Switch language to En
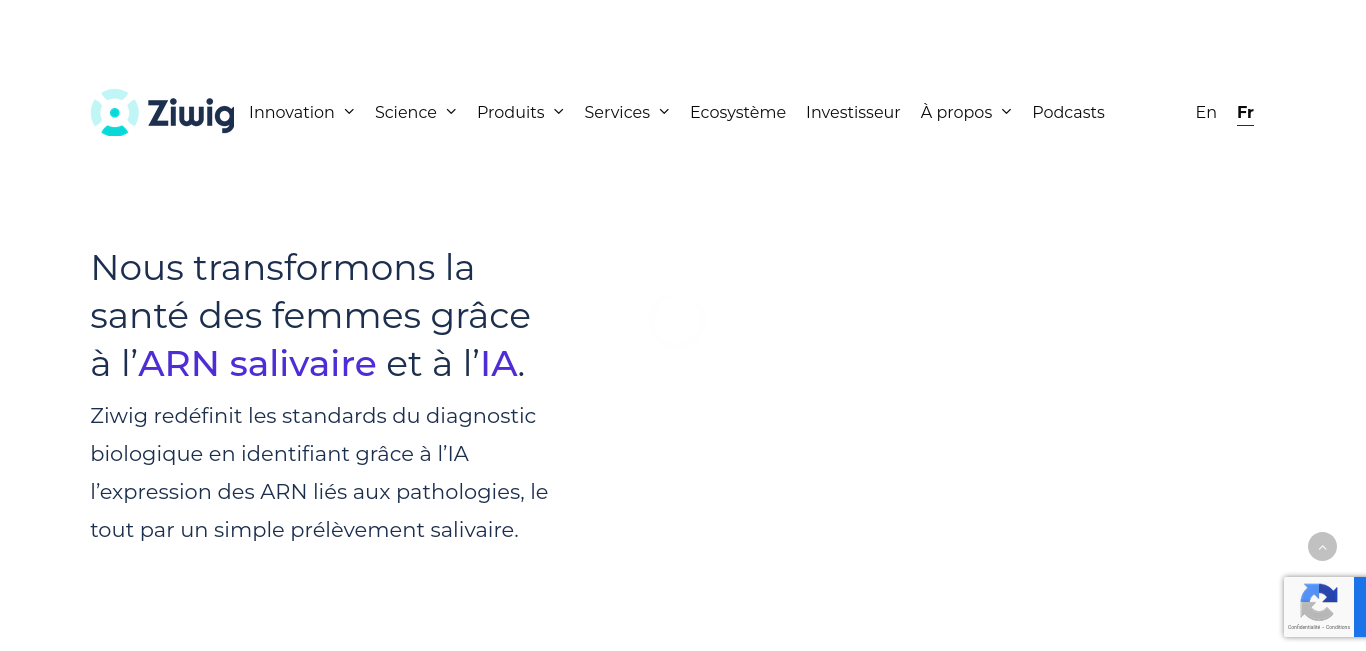Screen dimensions: 1366x651 point(1206,112)
